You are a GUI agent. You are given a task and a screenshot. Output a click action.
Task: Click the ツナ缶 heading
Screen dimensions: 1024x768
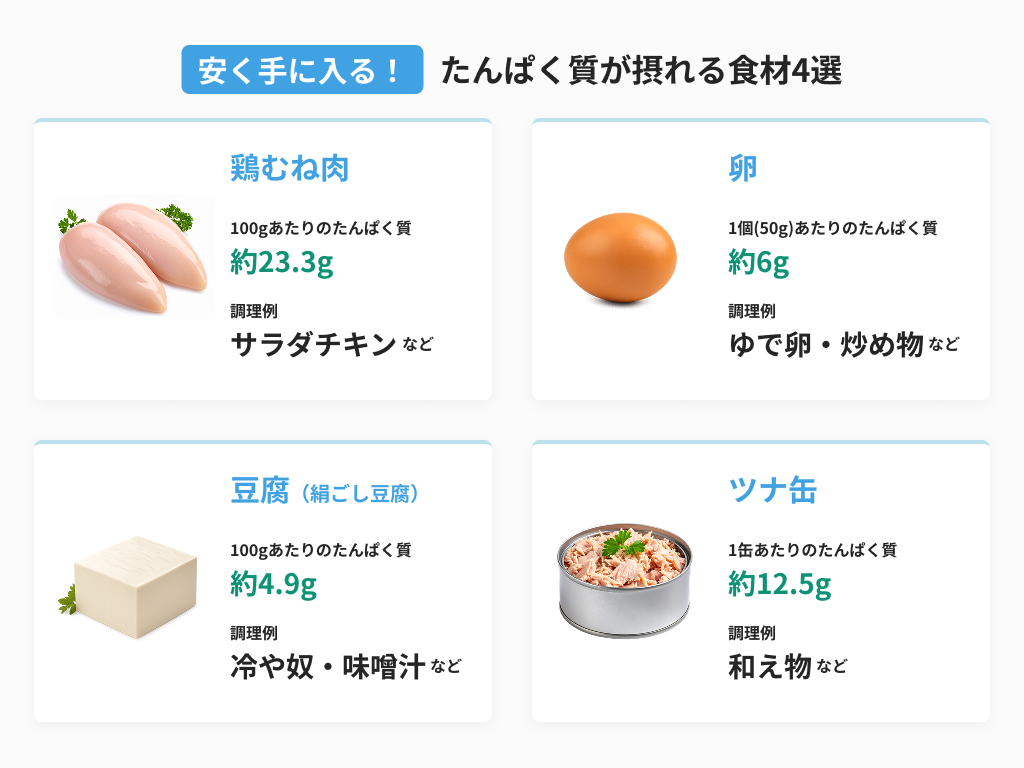(x=773, y=491)
